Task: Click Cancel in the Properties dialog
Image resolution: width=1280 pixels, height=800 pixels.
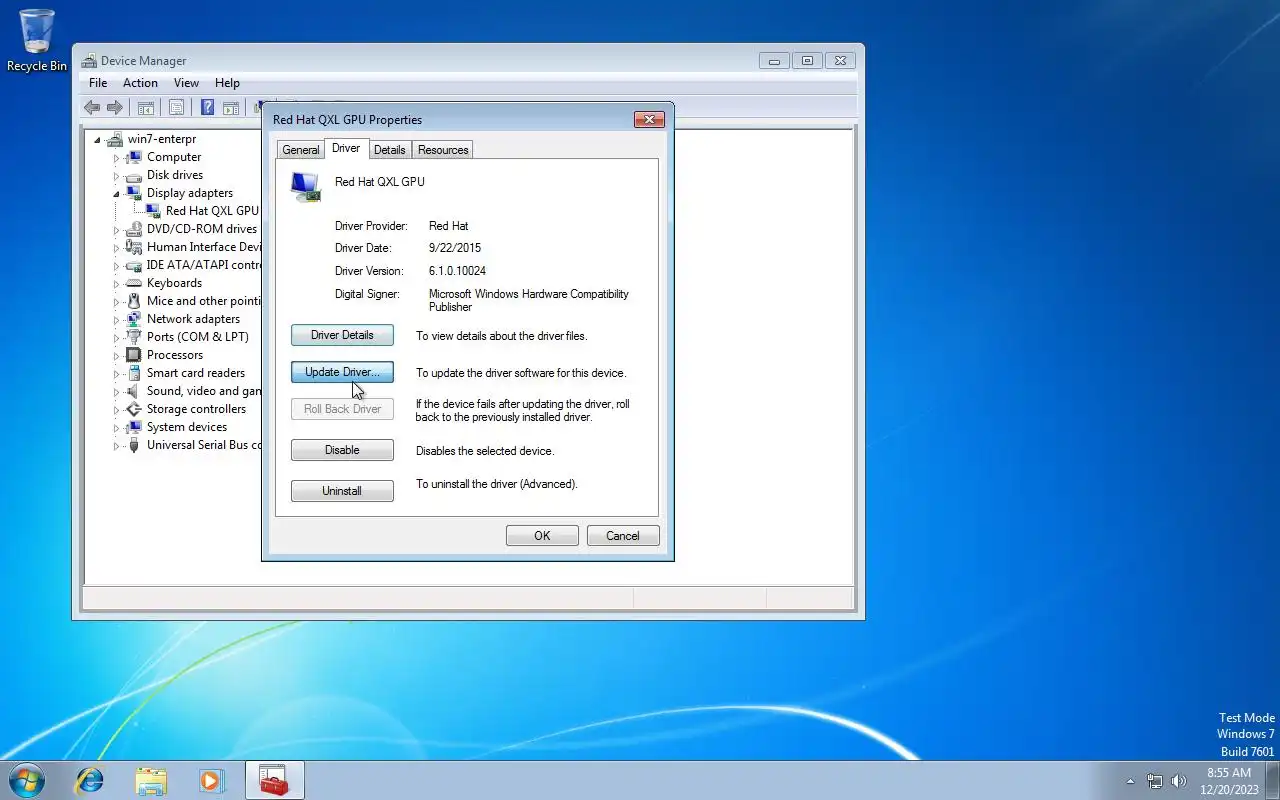Action: 623,536
